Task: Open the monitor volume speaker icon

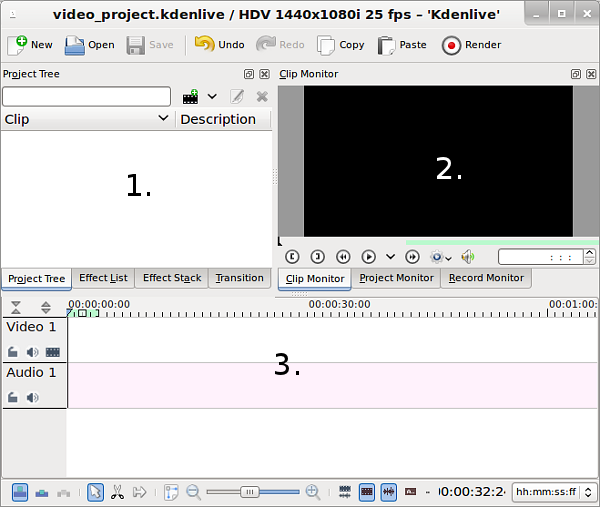Action: tap(467, 257)
